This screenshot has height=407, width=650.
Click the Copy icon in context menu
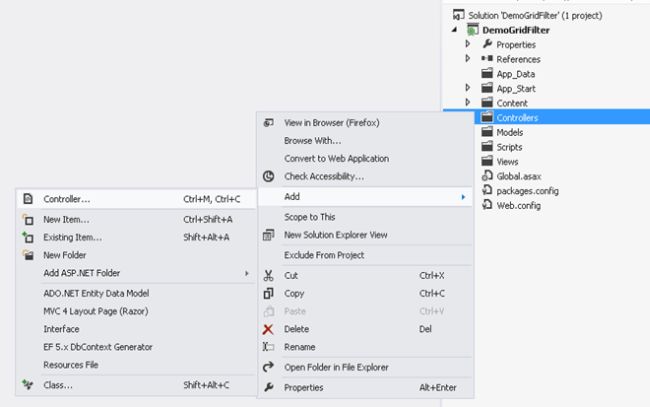(x=268, y=293)
